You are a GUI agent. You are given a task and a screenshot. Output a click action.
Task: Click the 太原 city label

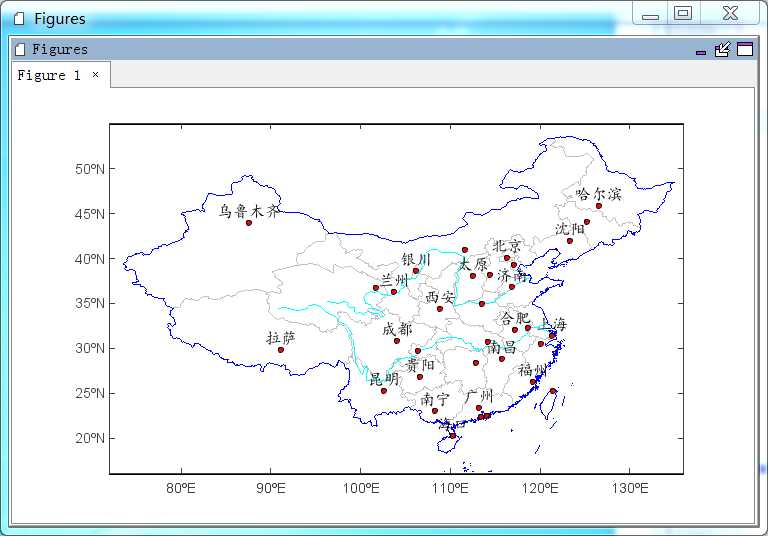(474, 264)
